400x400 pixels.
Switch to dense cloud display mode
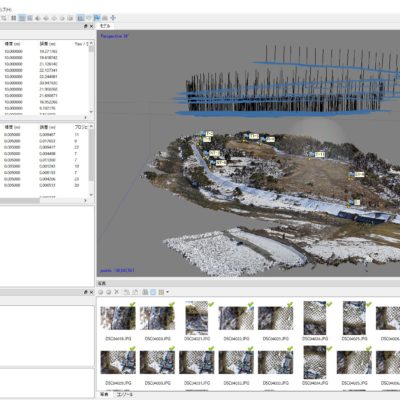coord(22,18)
